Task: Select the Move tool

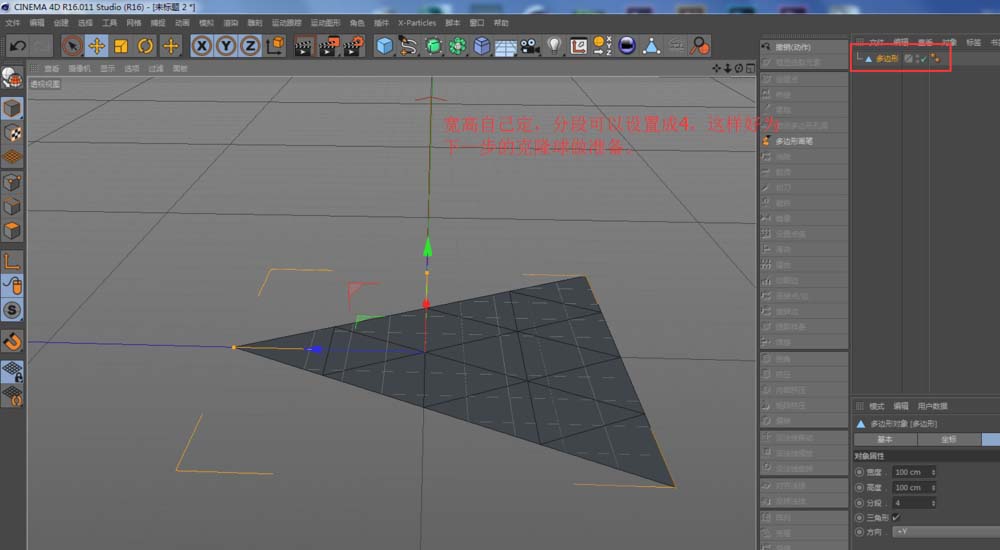Action: (x=97, y=46)
